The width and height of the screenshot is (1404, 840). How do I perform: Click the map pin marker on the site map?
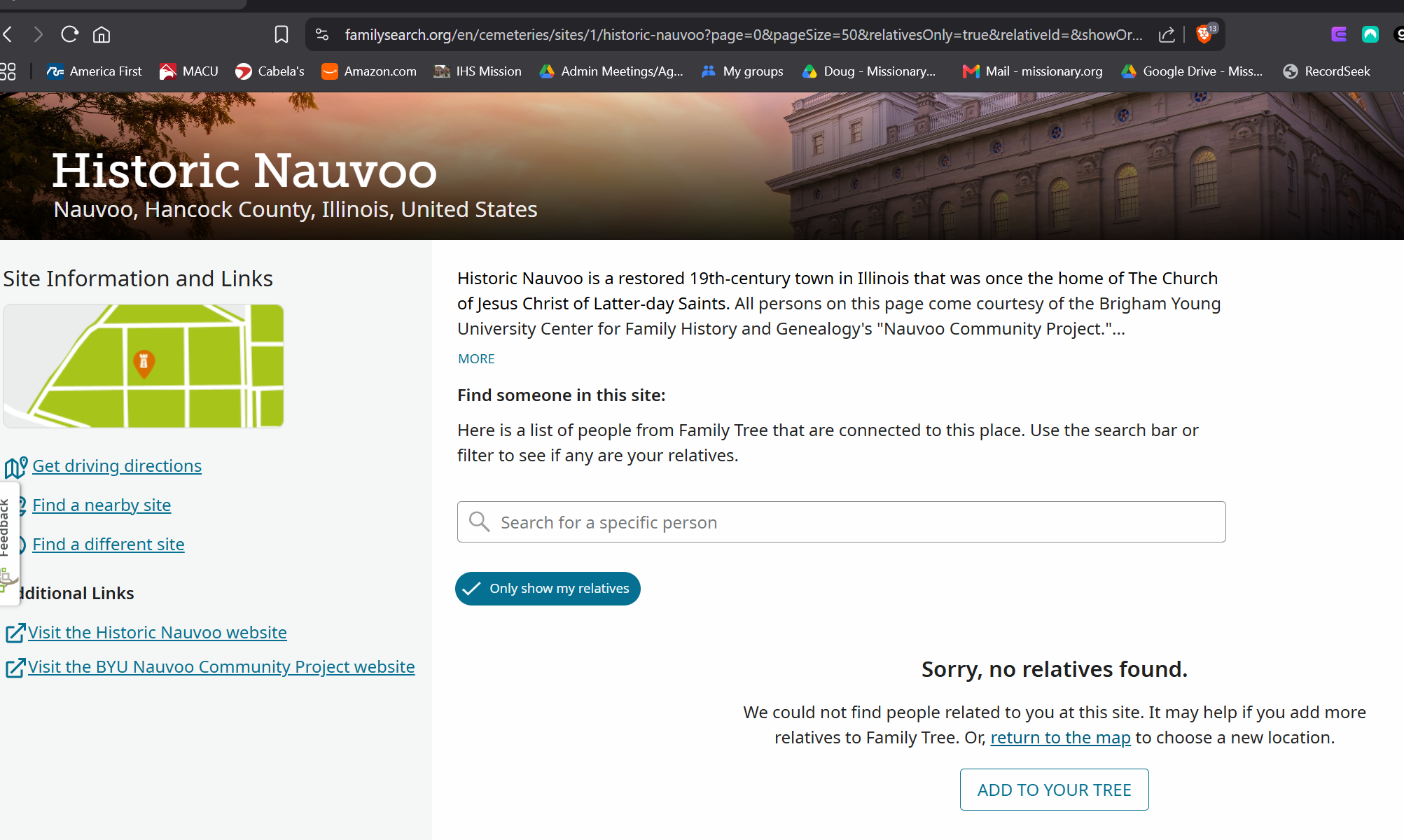144,363
